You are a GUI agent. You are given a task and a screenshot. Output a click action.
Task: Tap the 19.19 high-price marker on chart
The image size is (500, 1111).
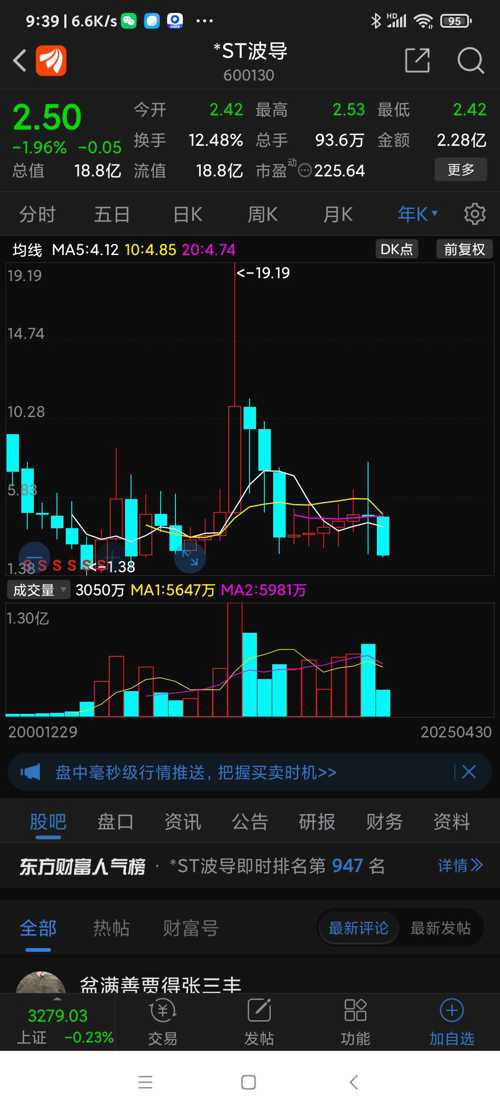[x=263, y=272]
